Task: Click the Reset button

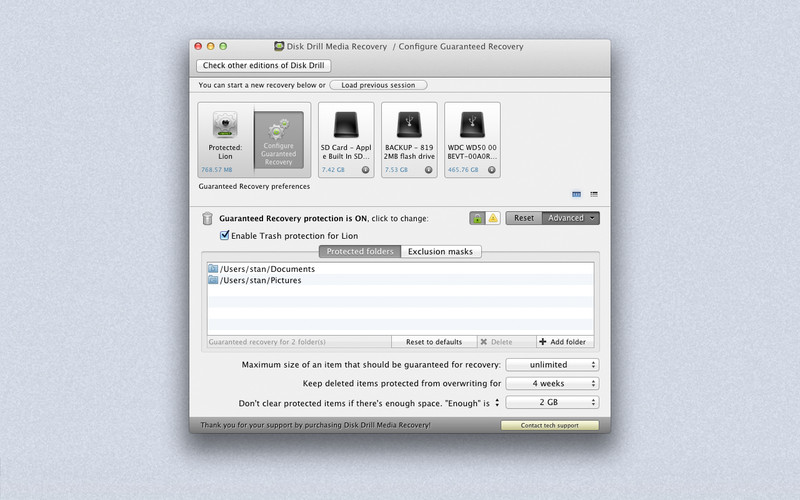Action: pyautogui.click(x=523, y=218)
